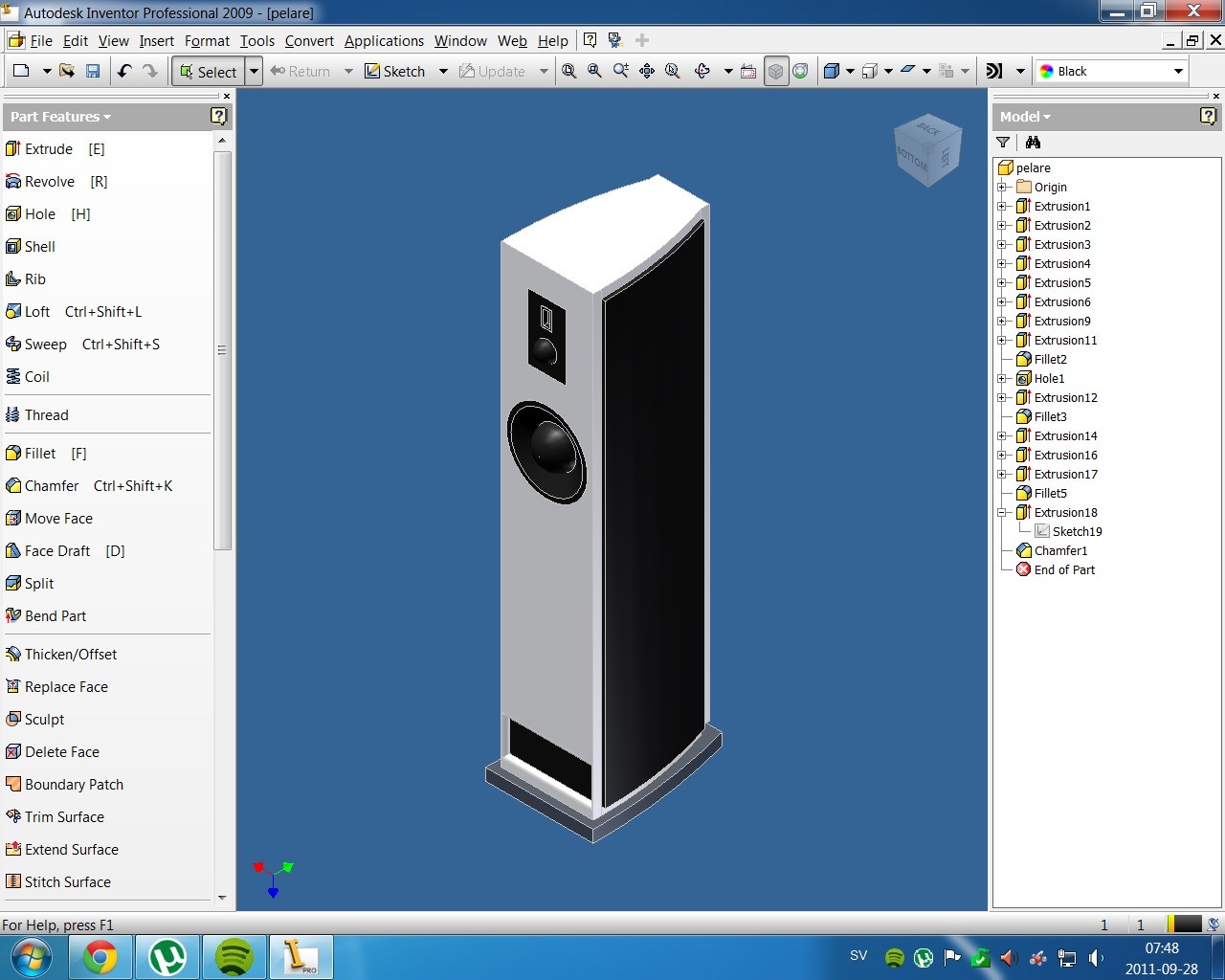Viewport: 1225px width, 980px height.
Task: Click the Sketch button
Action: pos(395,72)
